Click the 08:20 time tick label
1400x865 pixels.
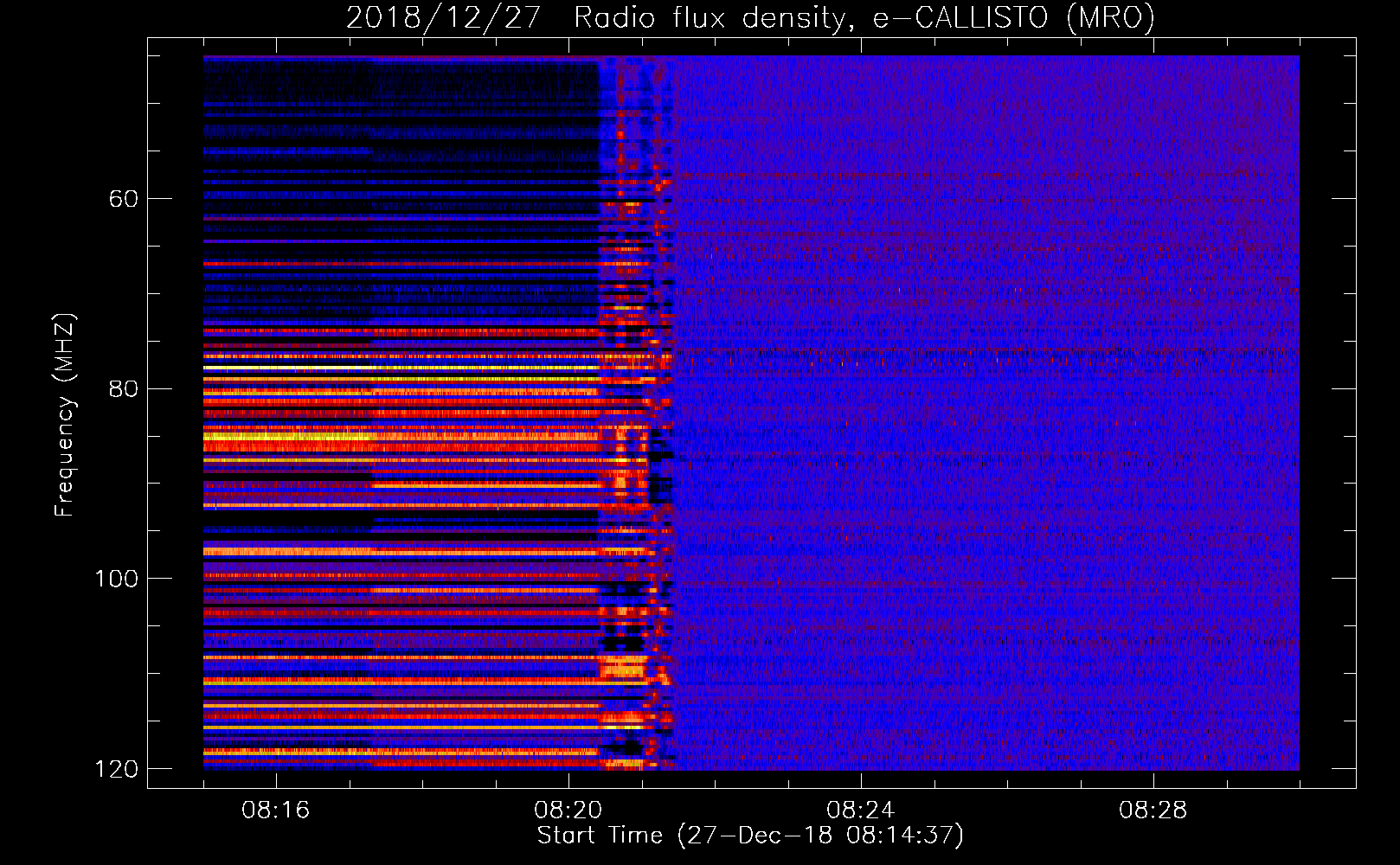(x=568, y=811)
